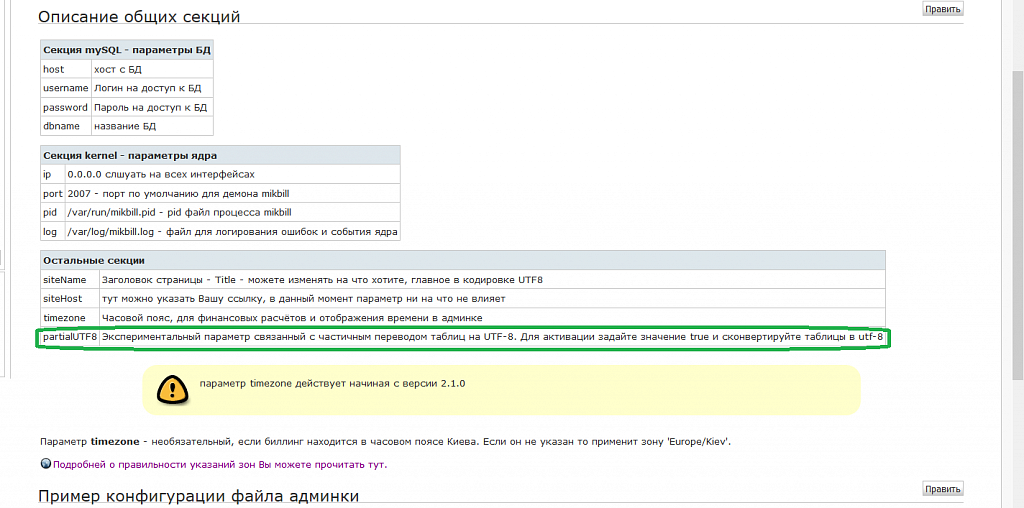
Task: Click the heading Описание общих секций
Action: (139, 17)
